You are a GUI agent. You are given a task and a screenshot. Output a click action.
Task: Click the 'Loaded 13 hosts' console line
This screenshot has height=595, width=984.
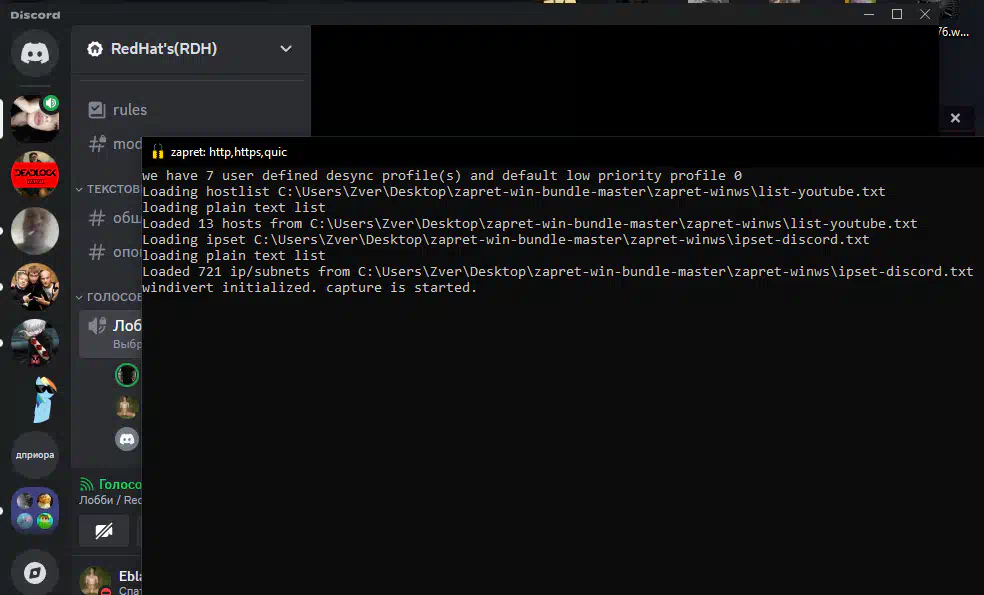coord(530,223)
